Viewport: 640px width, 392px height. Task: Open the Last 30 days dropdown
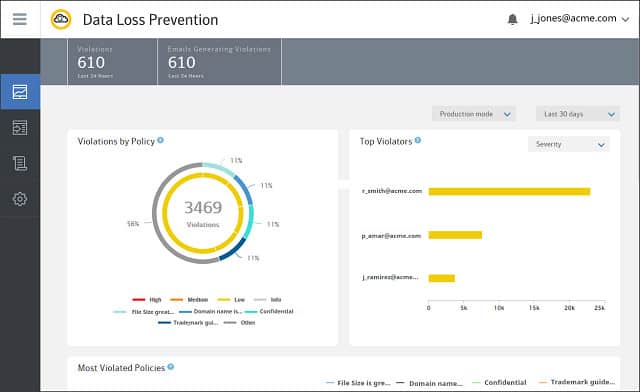coord(578,114)
